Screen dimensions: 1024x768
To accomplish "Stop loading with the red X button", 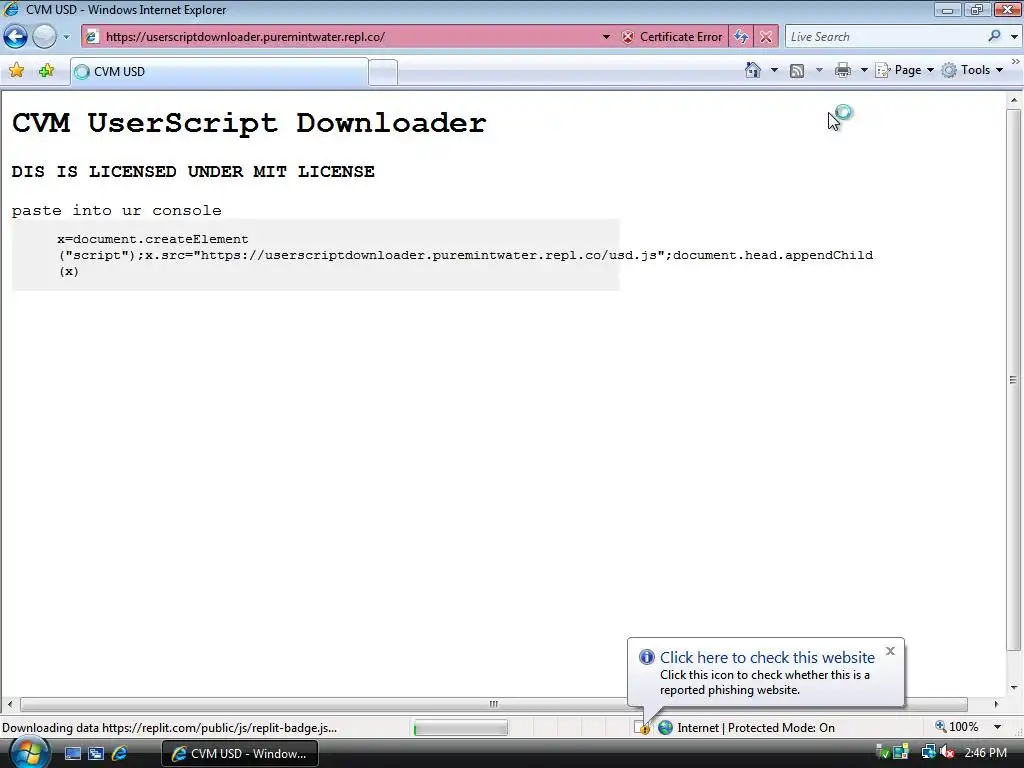I will pos(766,37).
